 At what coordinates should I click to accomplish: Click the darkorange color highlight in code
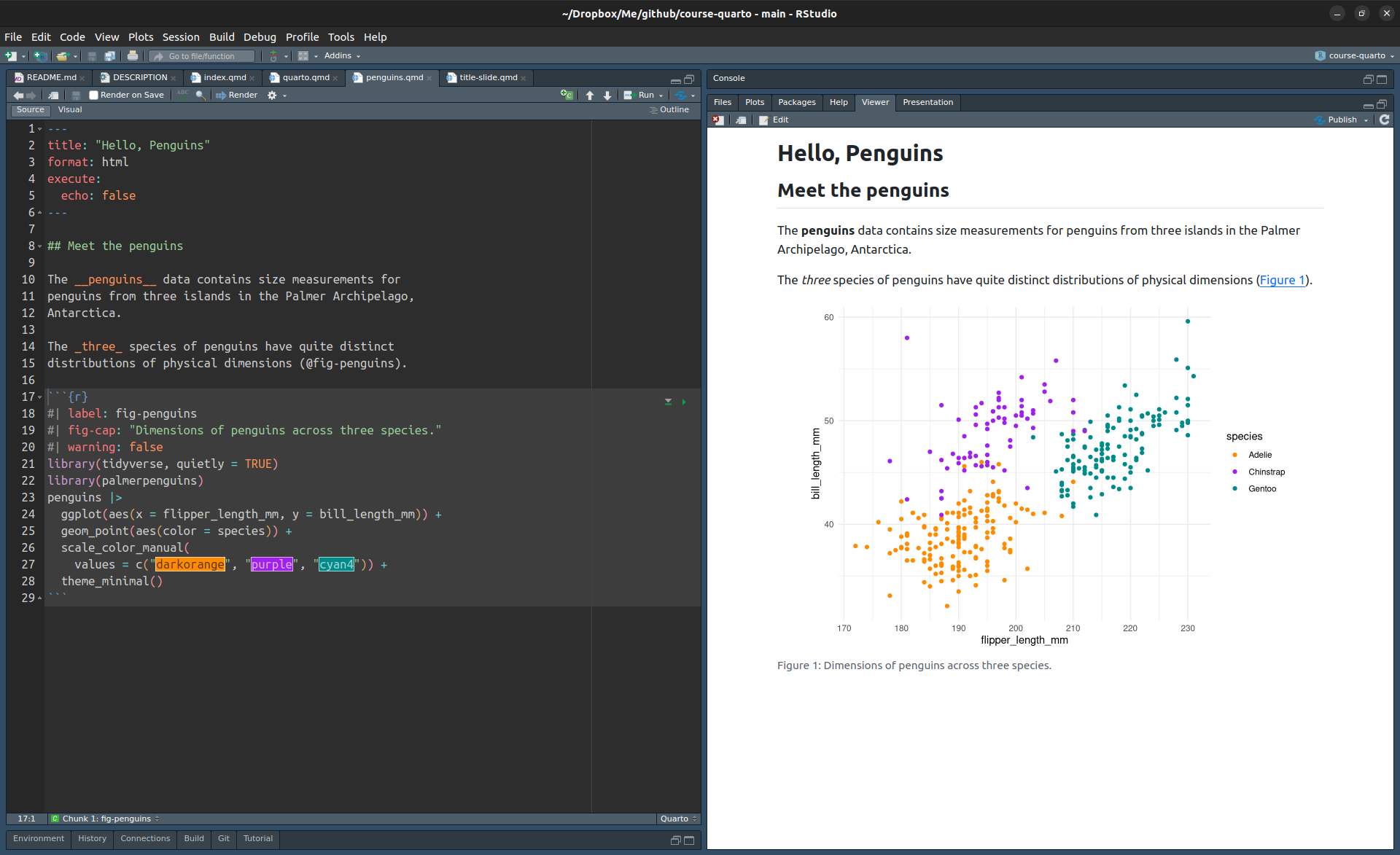tap(190, 565)
